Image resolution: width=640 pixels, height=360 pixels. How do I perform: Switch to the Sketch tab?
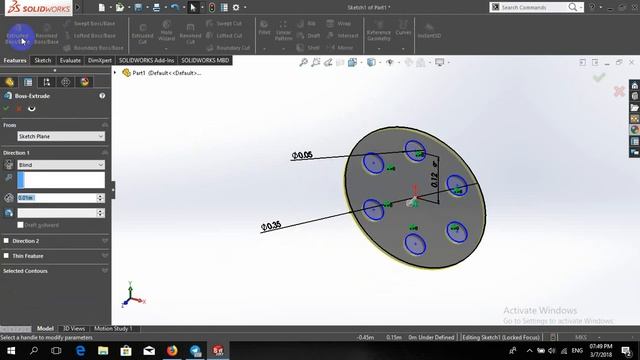click(x=42, y=60)
